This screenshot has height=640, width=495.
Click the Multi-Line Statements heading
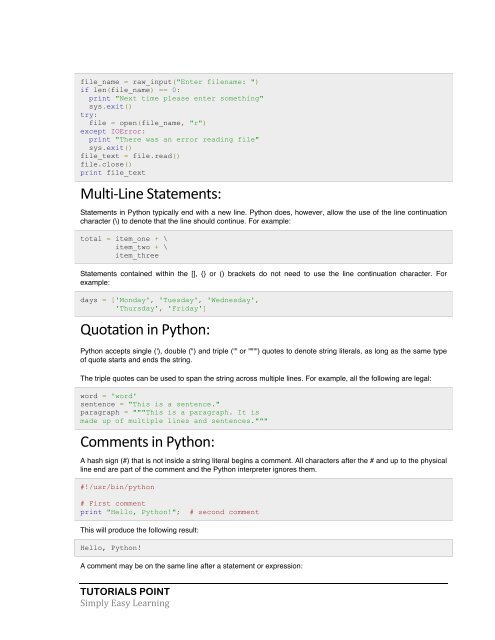point(151,194)
